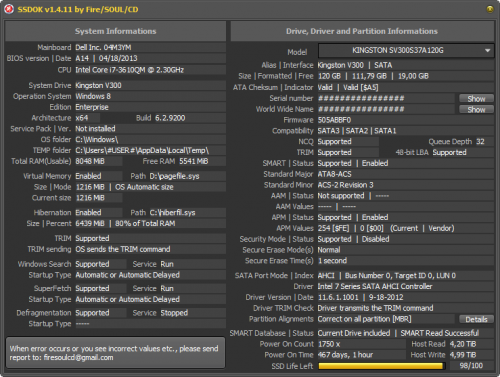The width and height of the screenshot is (500, 377).
Task: Click Driver value Intel 7 Series SATA AHCI Controller
Action: coord(375,287)
